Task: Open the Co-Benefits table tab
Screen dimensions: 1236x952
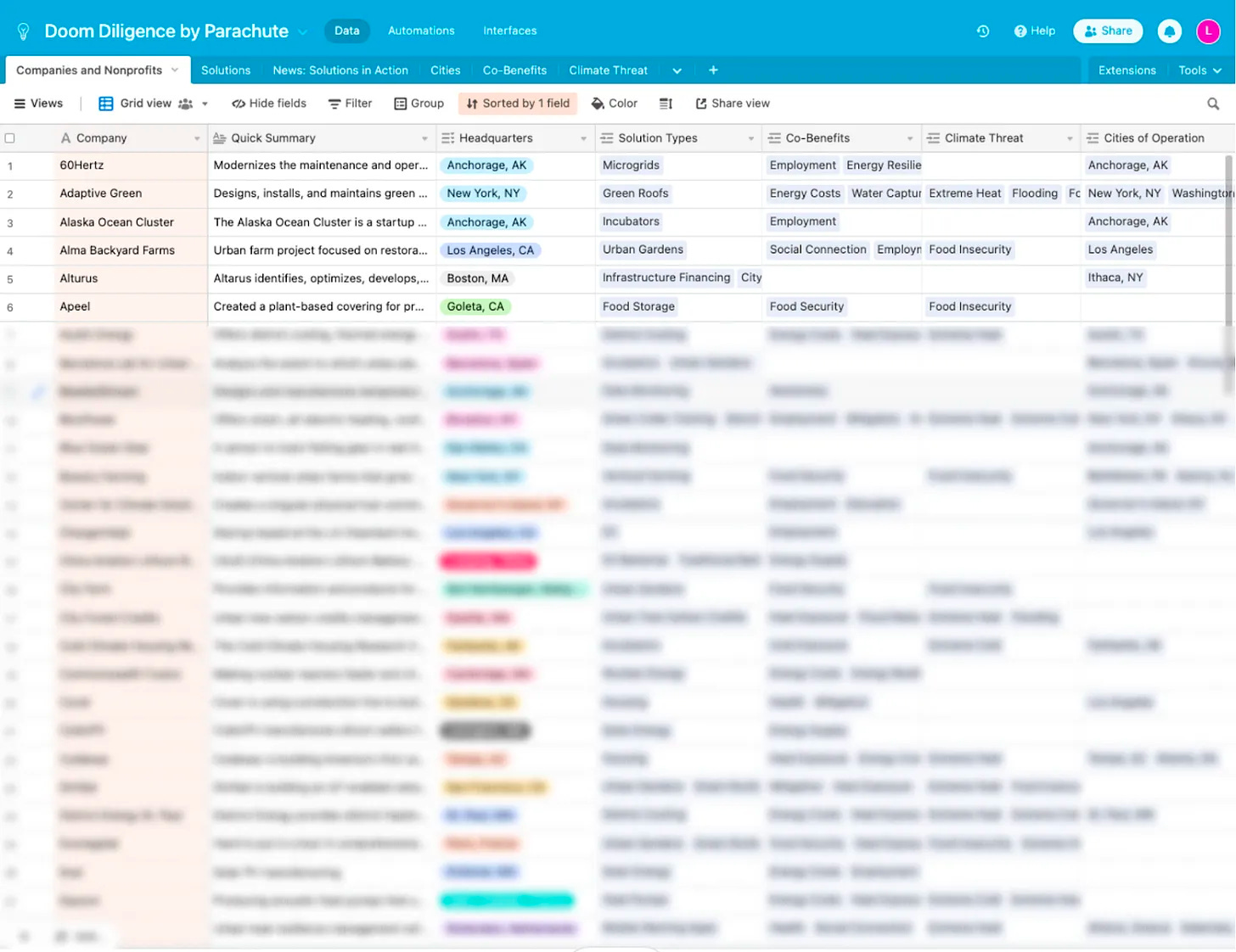Action: (514, 70)
